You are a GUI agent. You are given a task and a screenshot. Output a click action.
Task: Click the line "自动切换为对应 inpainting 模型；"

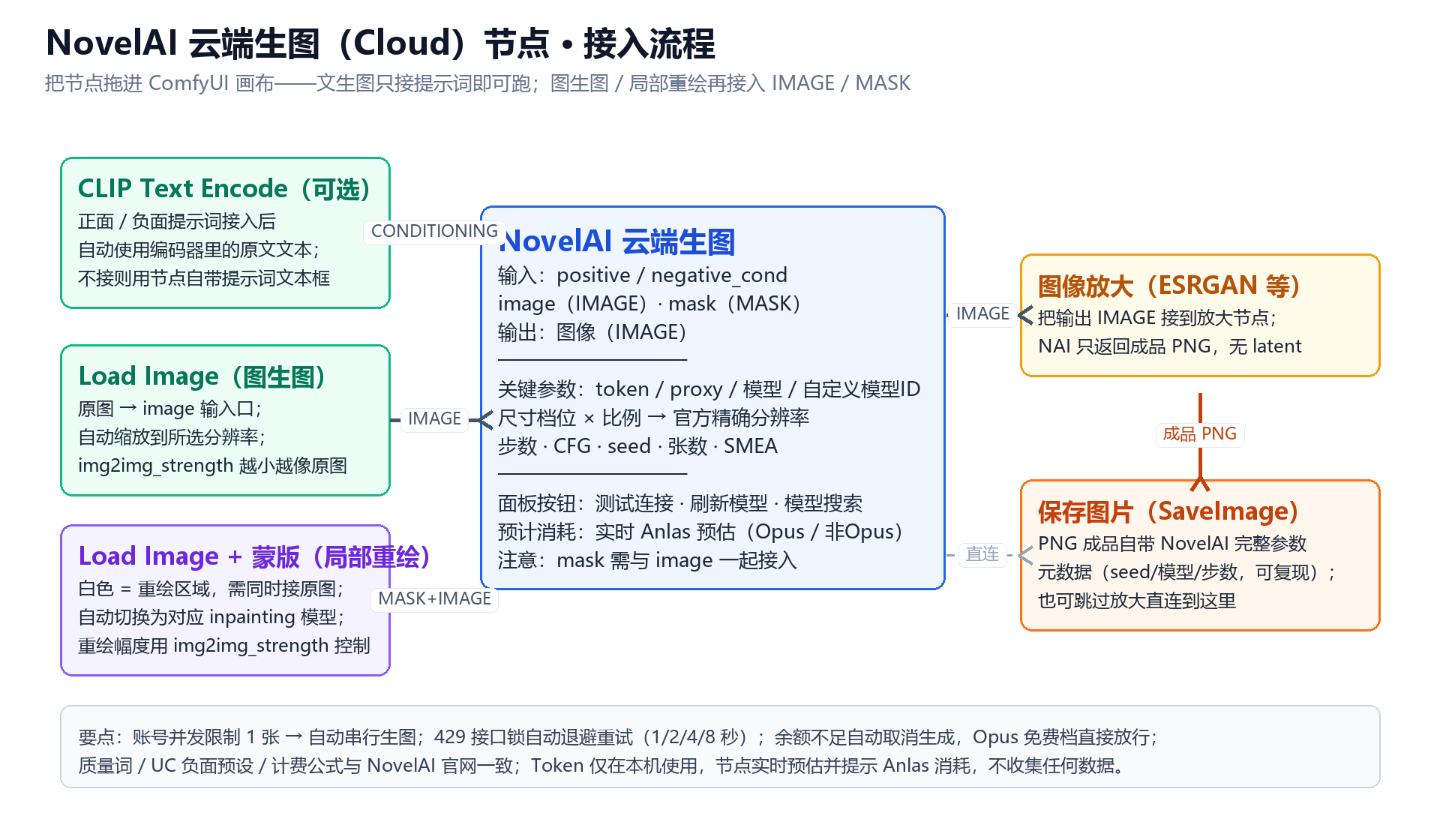[211, 617]
